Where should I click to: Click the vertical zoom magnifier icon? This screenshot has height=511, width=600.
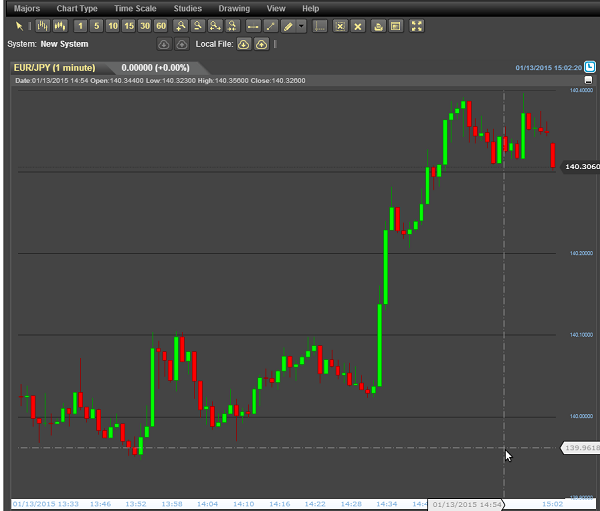[x=232, y=26]
